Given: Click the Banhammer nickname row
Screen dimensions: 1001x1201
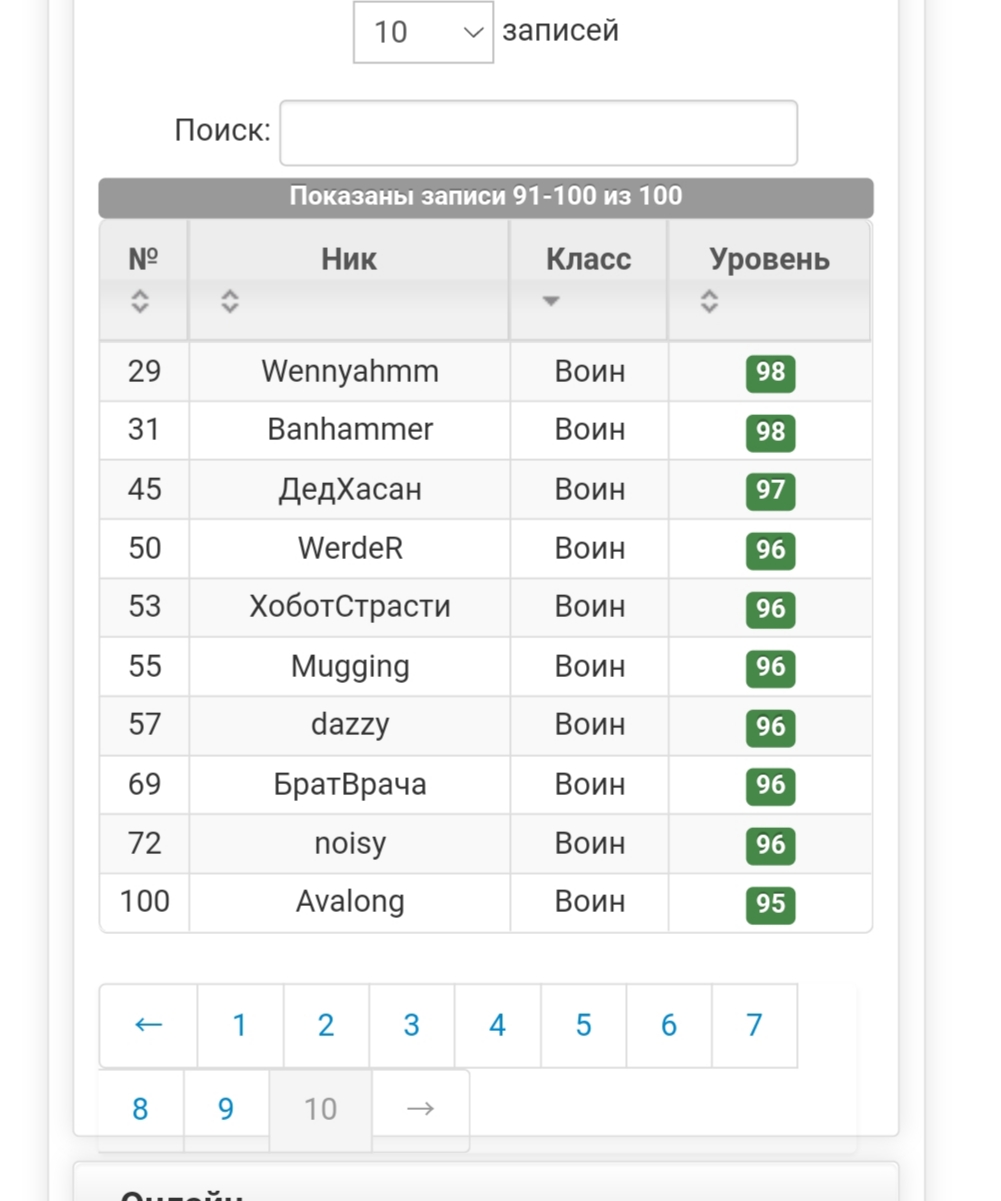Looking at the screenshot, I should point(350,430).
